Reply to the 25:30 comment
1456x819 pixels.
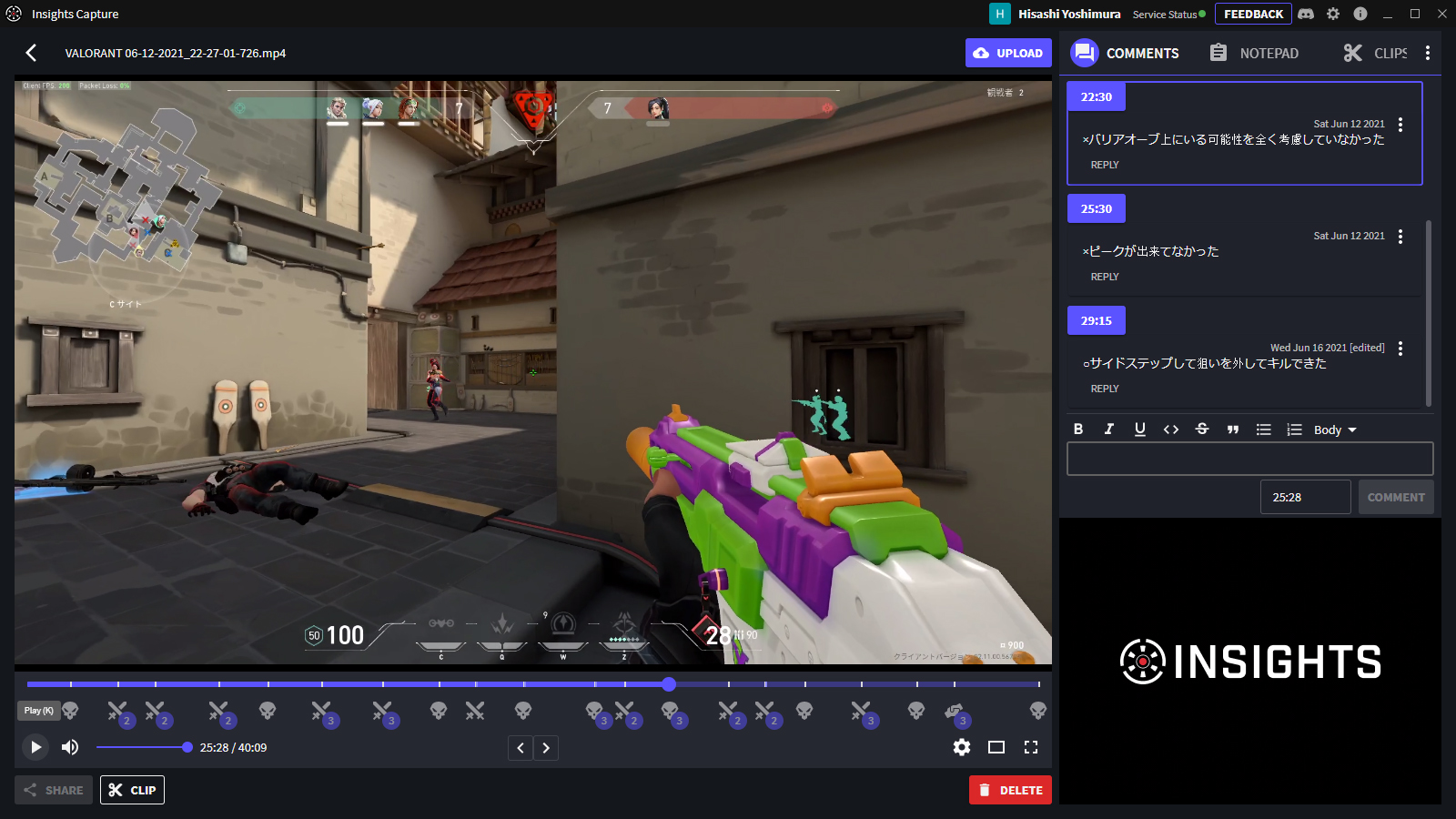(1105, 277)
